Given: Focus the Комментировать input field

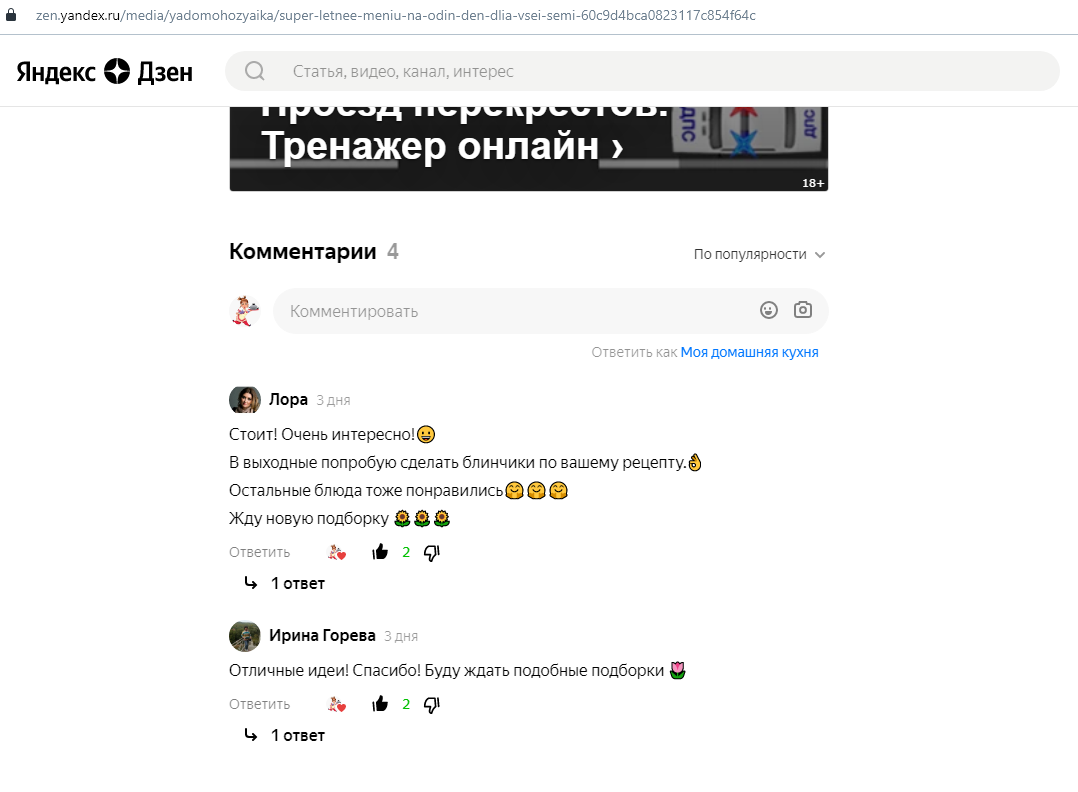Looking at the screenshot, I should coord(516,311).
